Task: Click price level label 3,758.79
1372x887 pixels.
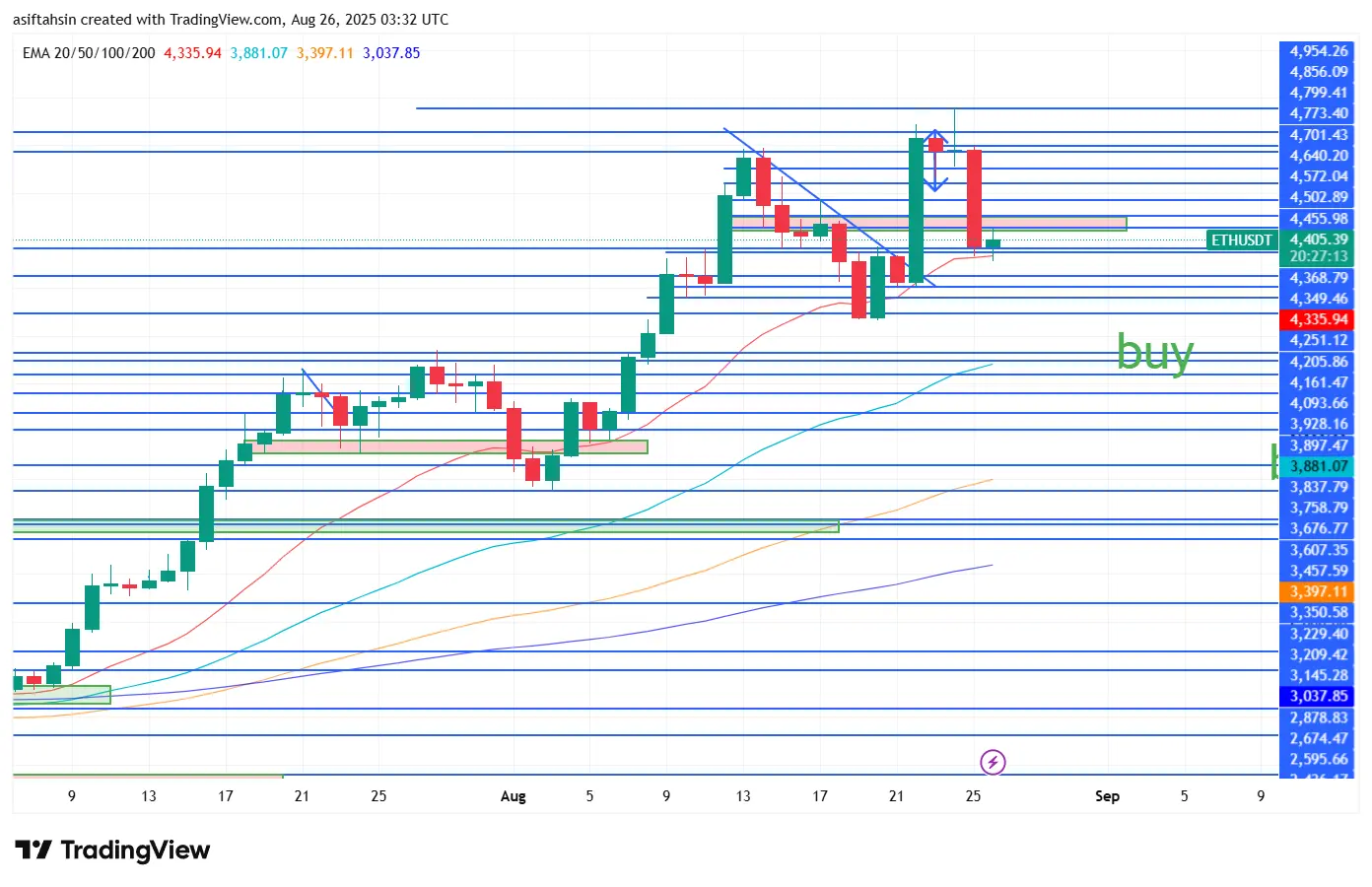Action: pos(1318,508)
